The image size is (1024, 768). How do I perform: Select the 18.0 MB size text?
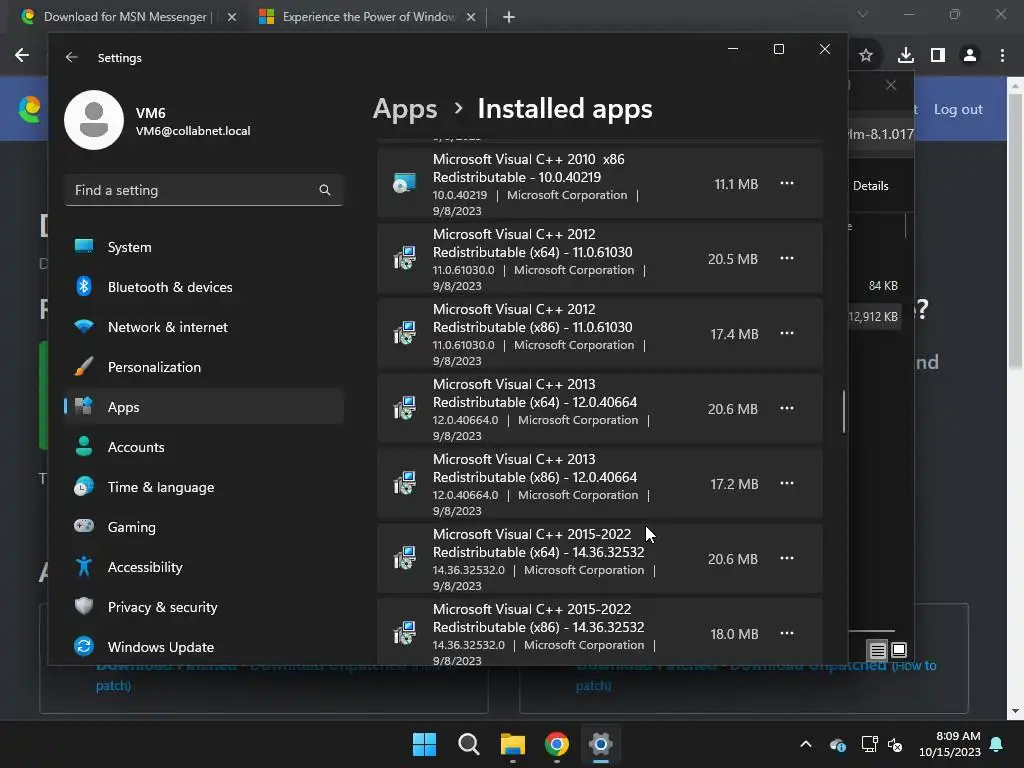pyautogui.click(x=734, y=634)
